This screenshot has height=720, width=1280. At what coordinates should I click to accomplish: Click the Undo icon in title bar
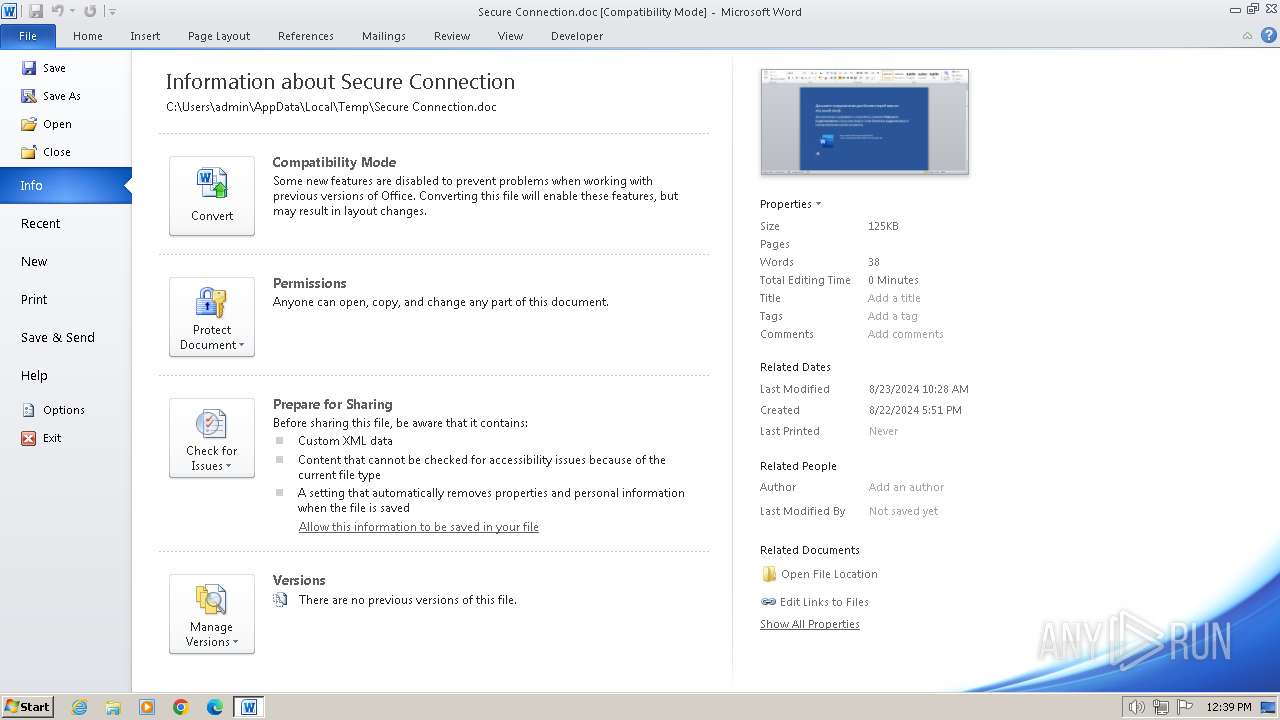point(57,11)
